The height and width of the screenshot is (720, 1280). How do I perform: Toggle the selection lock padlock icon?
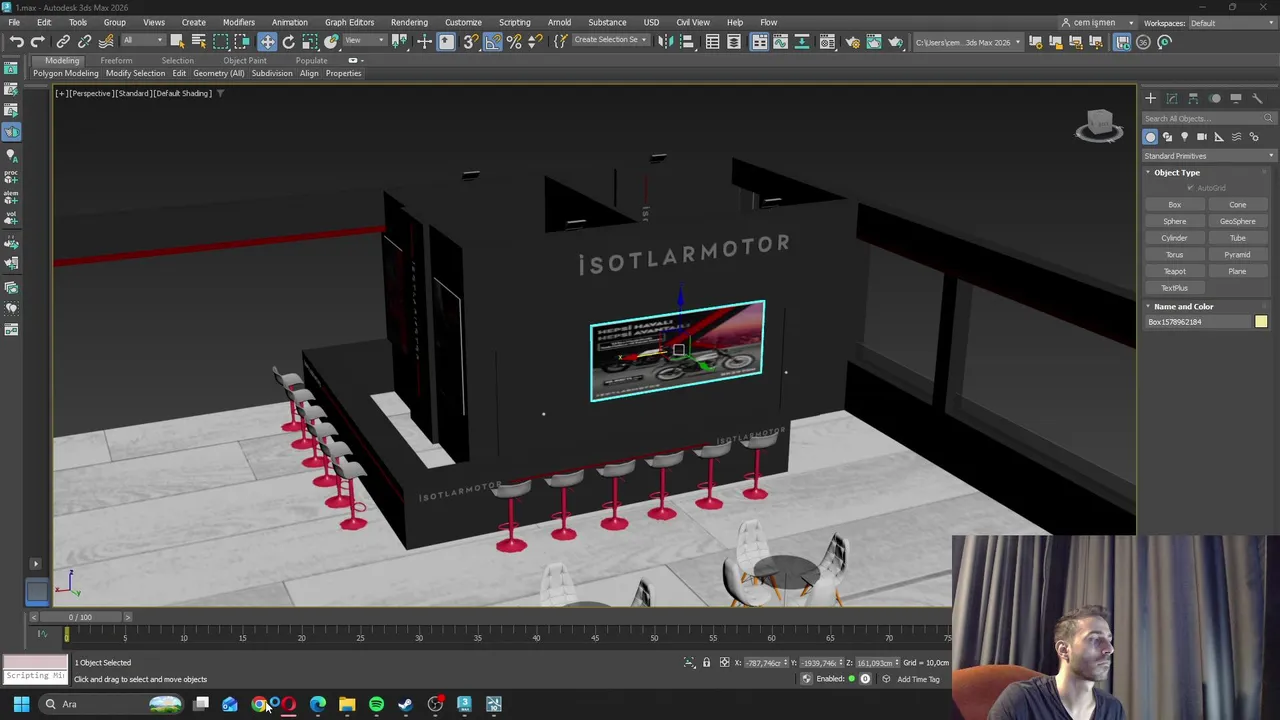click(706, 662)
